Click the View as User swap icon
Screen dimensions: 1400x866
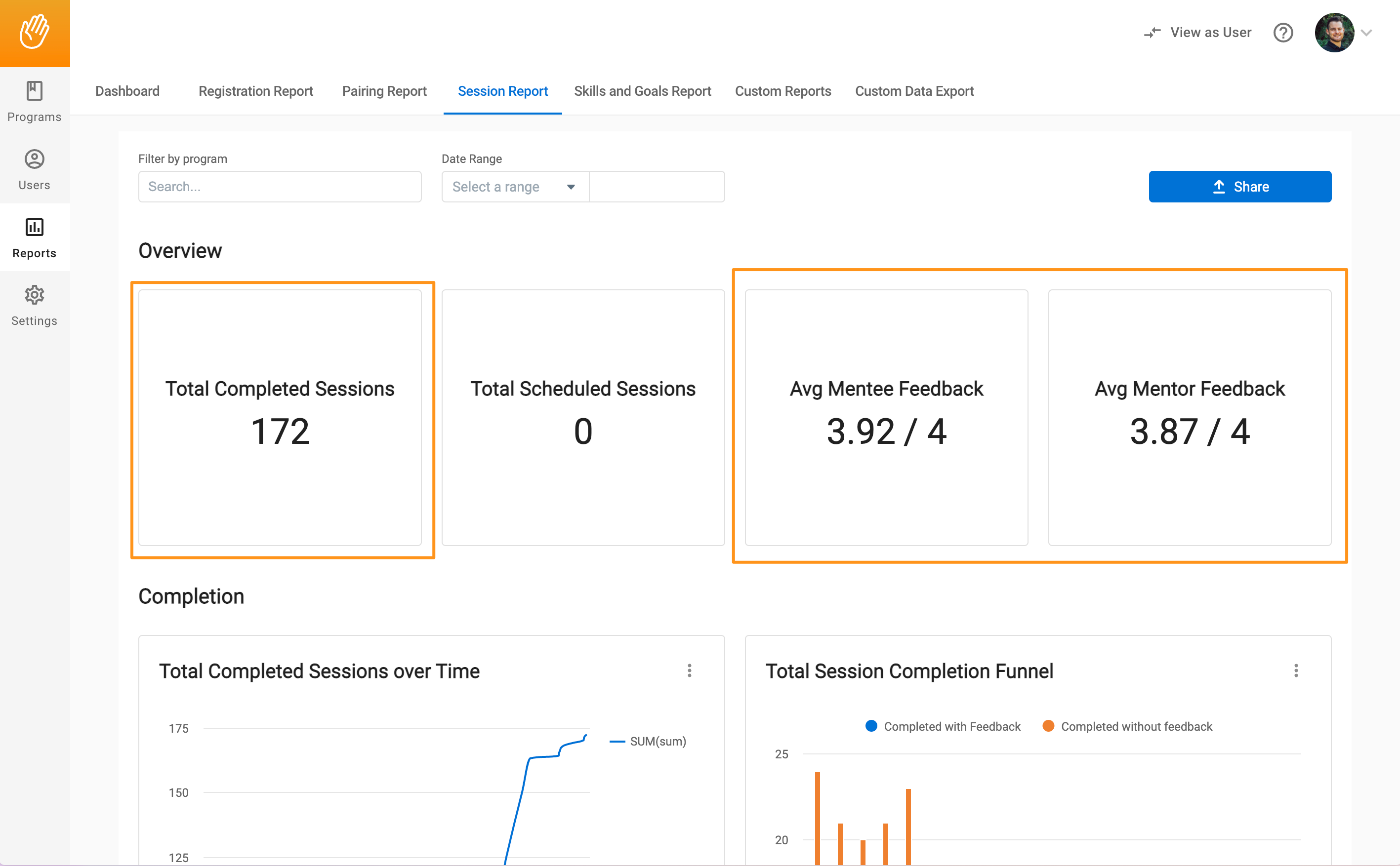tap(1152, 33)
